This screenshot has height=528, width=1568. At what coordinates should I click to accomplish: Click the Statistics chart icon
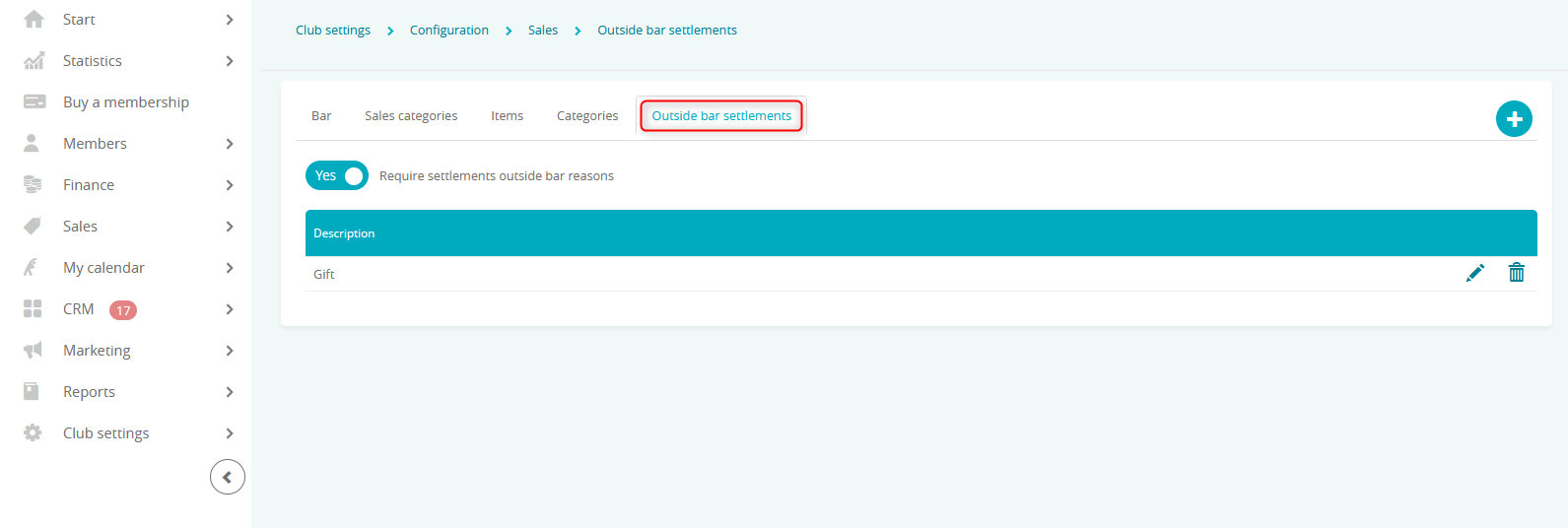[34, 60]
